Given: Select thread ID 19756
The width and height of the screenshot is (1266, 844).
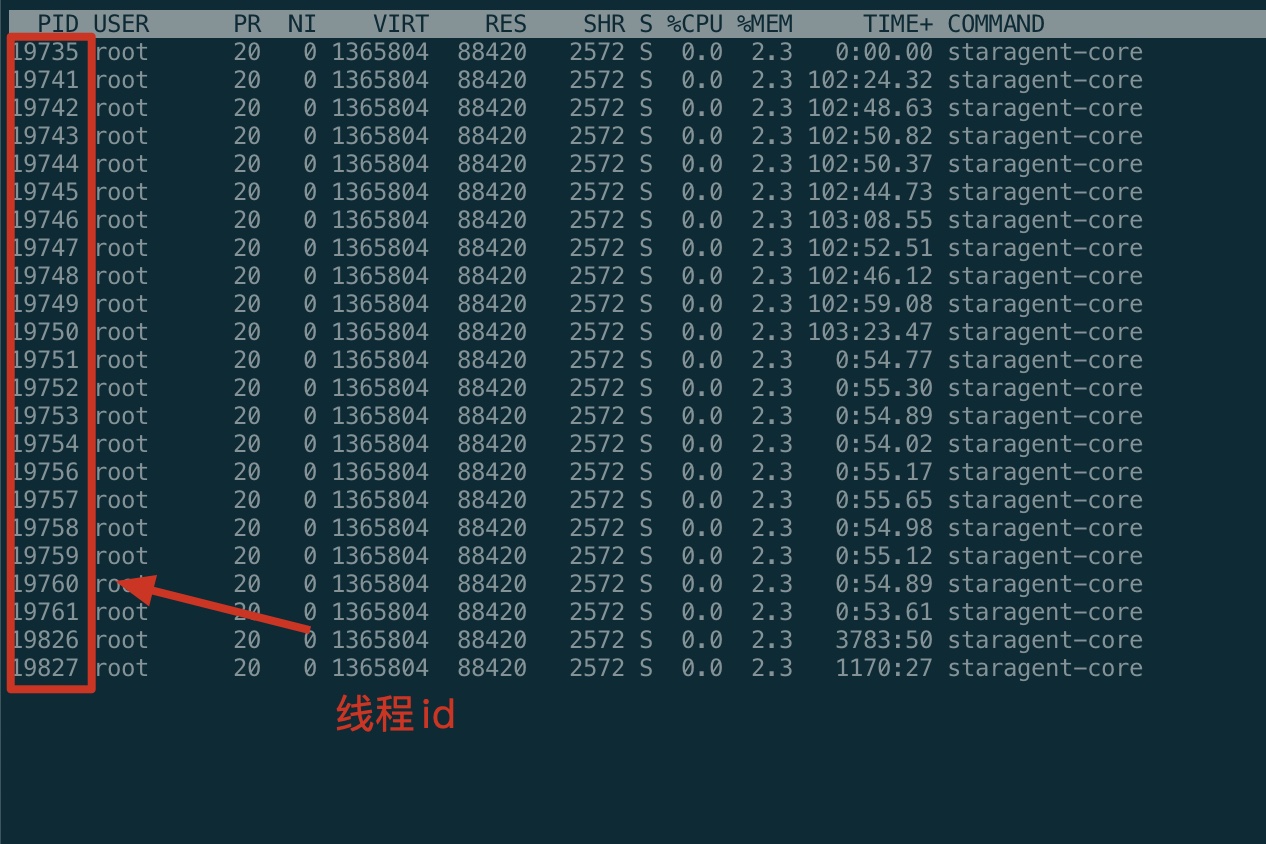Looking at the screenshot, I should tap(46, 472).
